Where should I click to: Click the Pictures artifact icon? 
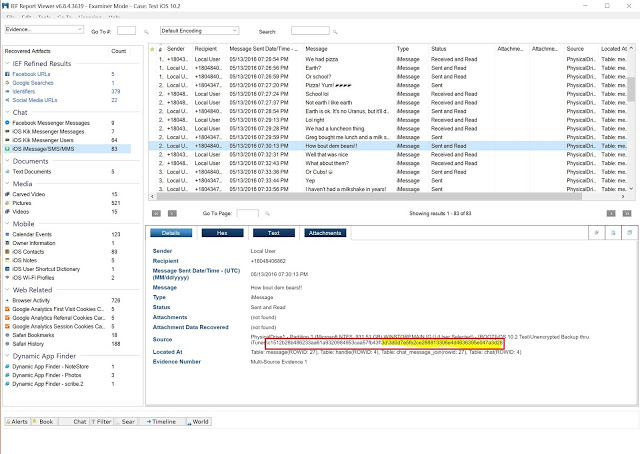[x=7, y=203]
